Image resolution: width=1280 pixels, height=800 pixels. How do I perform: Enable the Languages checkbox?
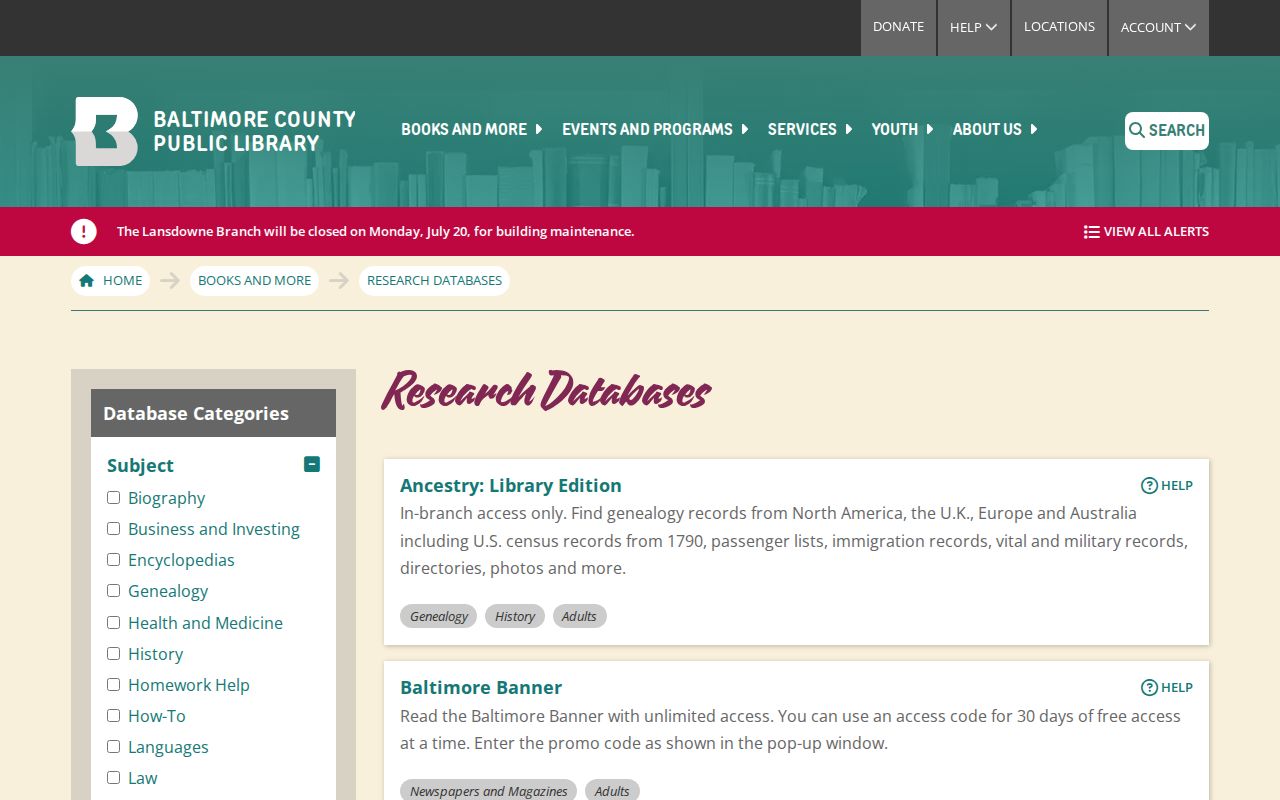coord(113,746)
